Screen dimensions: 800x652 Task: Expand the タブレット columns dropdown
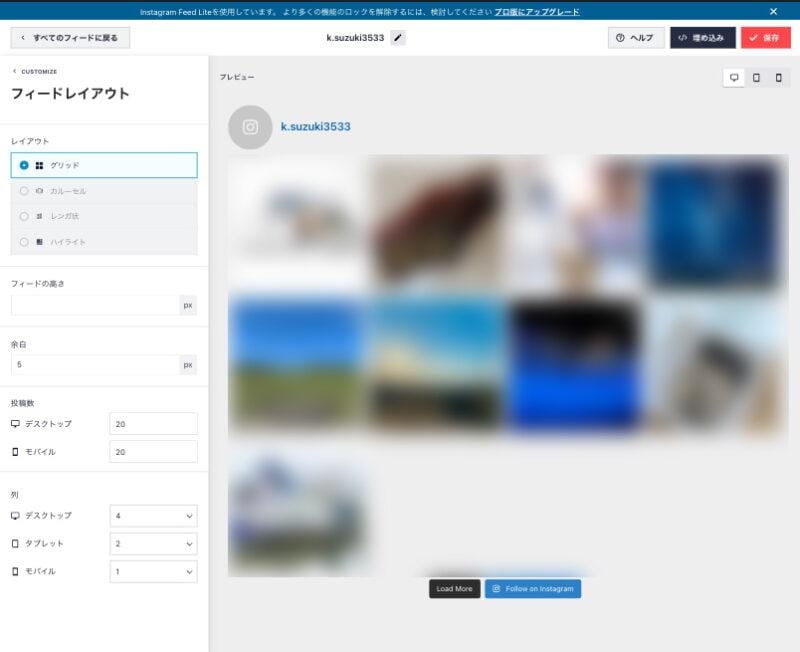pyautogui.click(x=153, y=544)
